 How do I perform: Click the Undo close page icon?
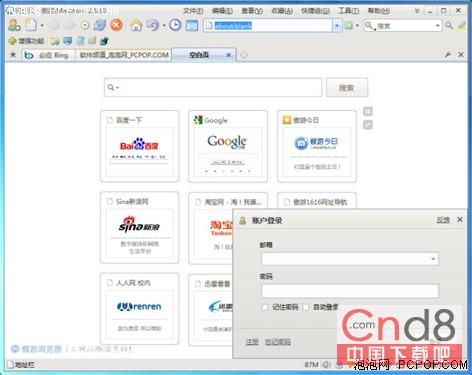[x=153, y=25]
